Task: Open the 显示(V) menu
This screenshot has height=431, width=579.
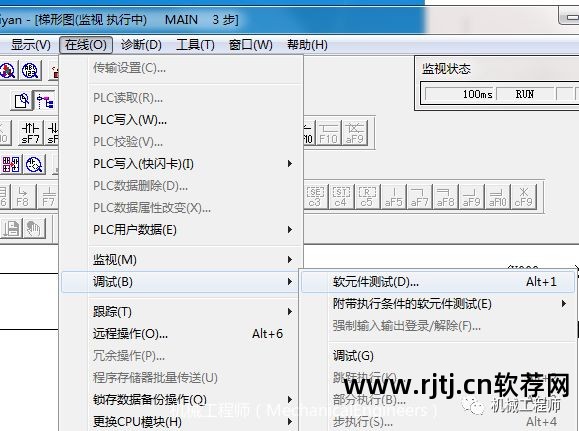Action: [31, 45]
